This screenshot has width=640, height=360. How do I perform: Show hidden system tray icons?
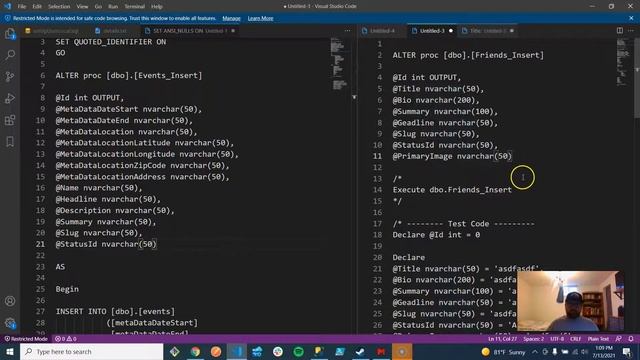pos(535,351)
